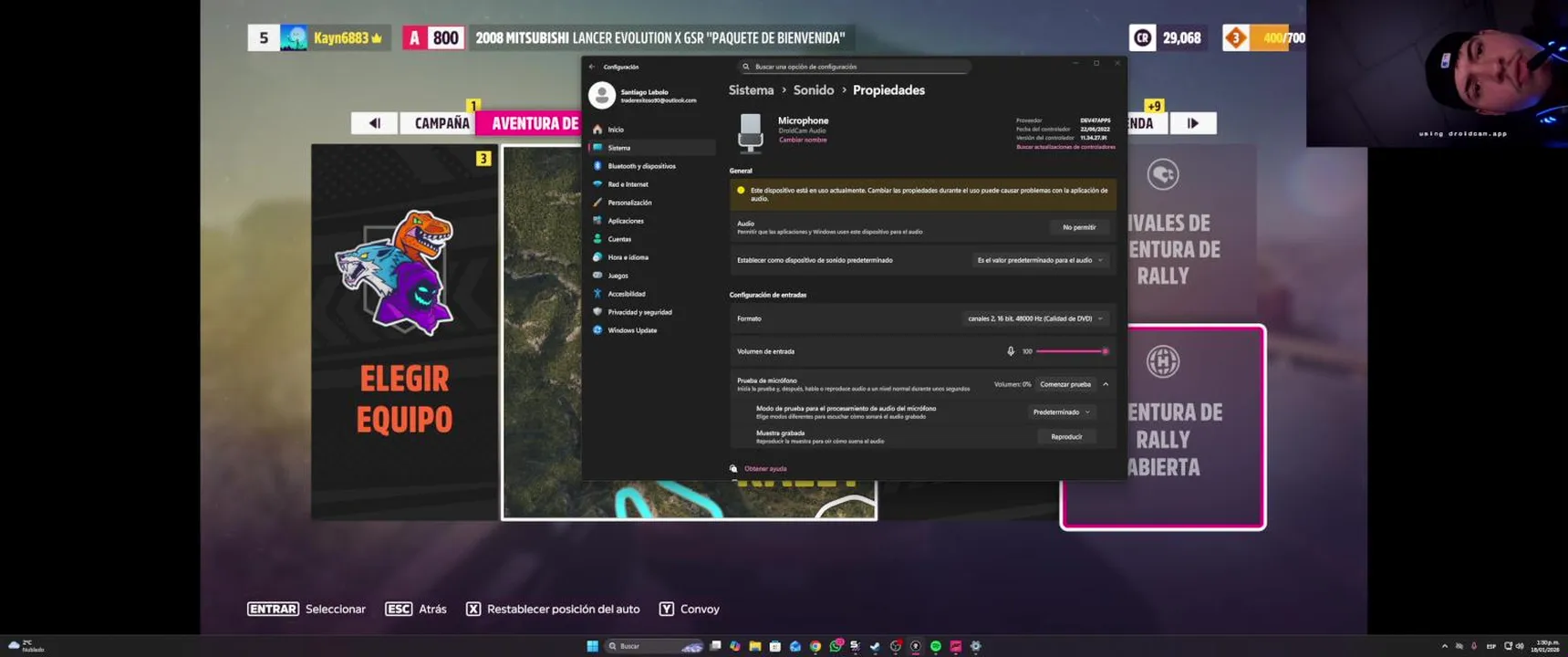1568x657 pixels.
Task: Go to the previous game menu tab arrow
Action: 374,123
